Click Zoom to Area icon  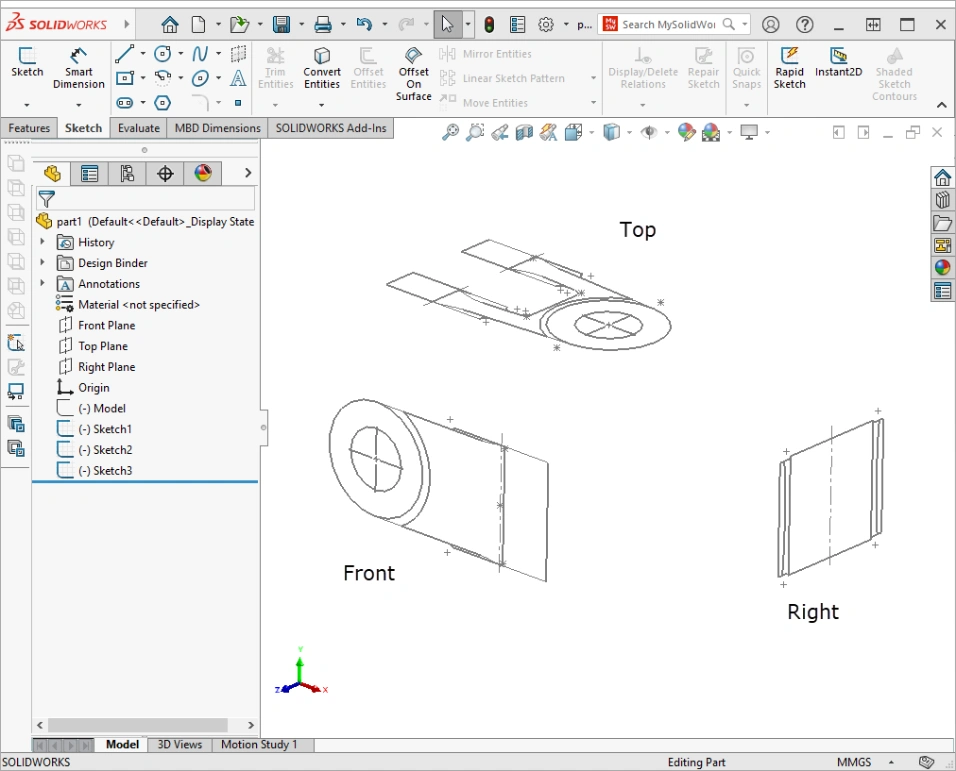475,132
